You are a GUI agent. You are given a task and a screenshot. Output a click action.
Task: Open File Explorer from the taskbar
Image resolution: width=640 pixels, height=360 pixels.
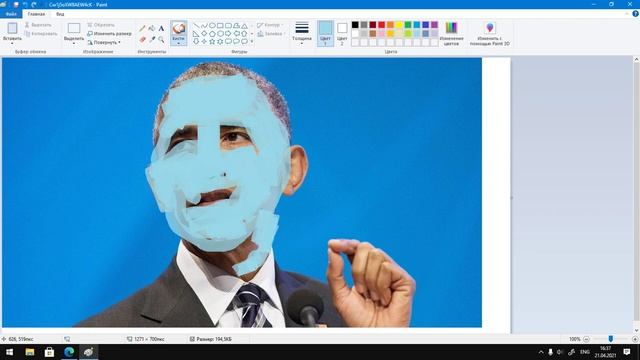(29, 352)
